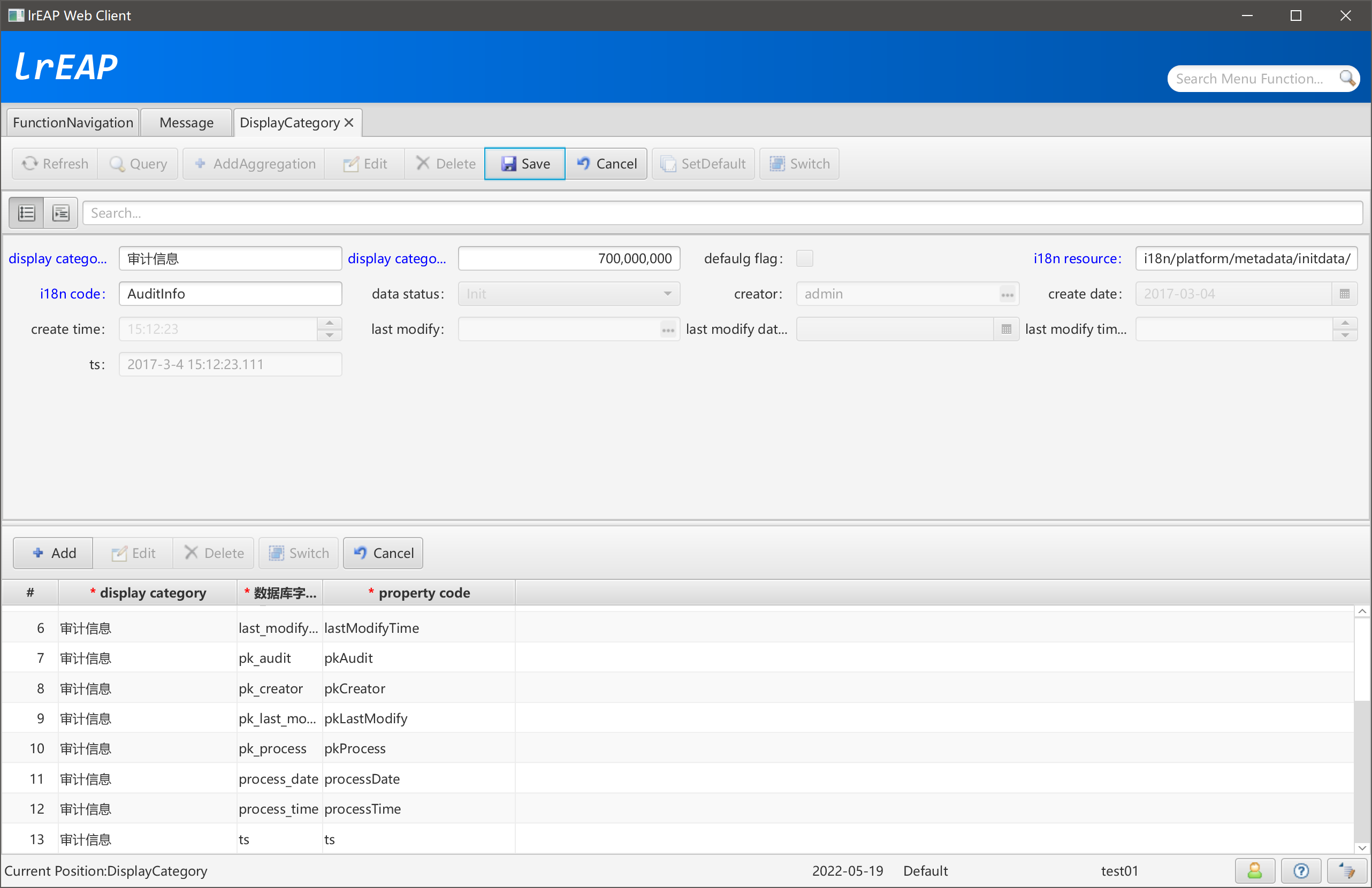Click the i18n code AuditInfo field
The width and height of the screenshot is (1372, 888).
[230, 294]
